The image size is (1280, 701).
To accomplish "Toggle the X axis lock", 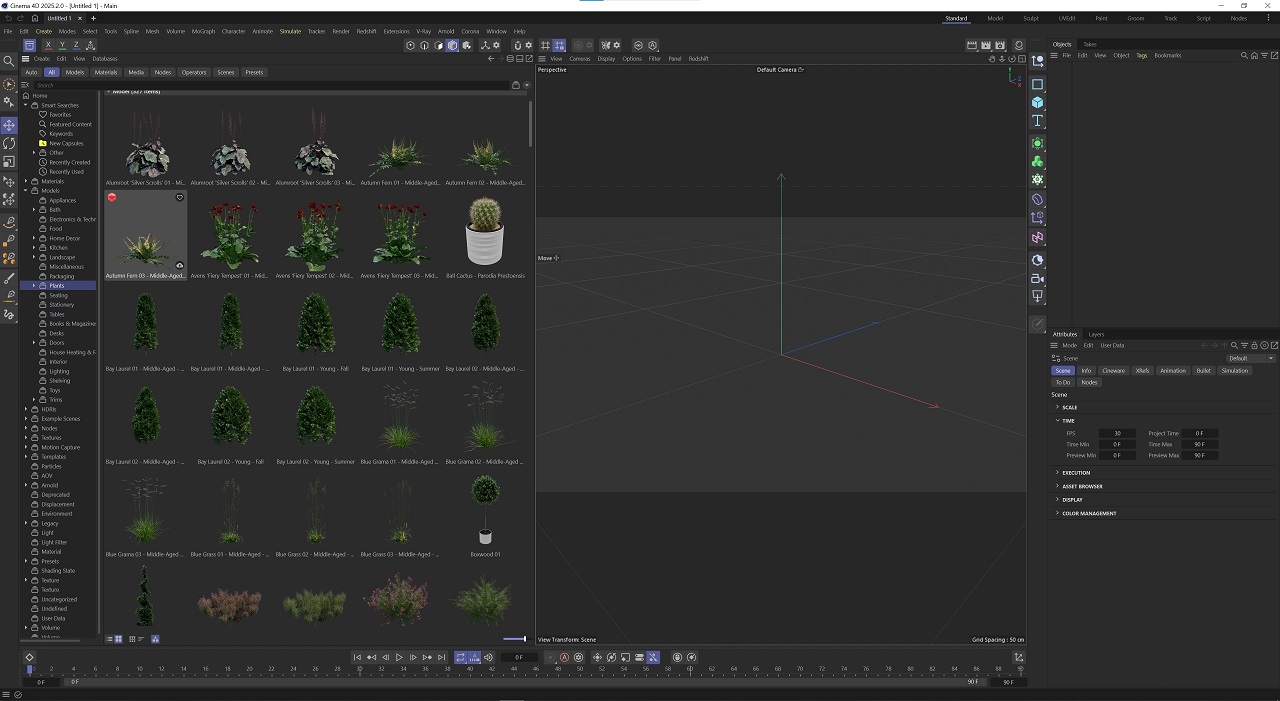I will tap(48, 45).
